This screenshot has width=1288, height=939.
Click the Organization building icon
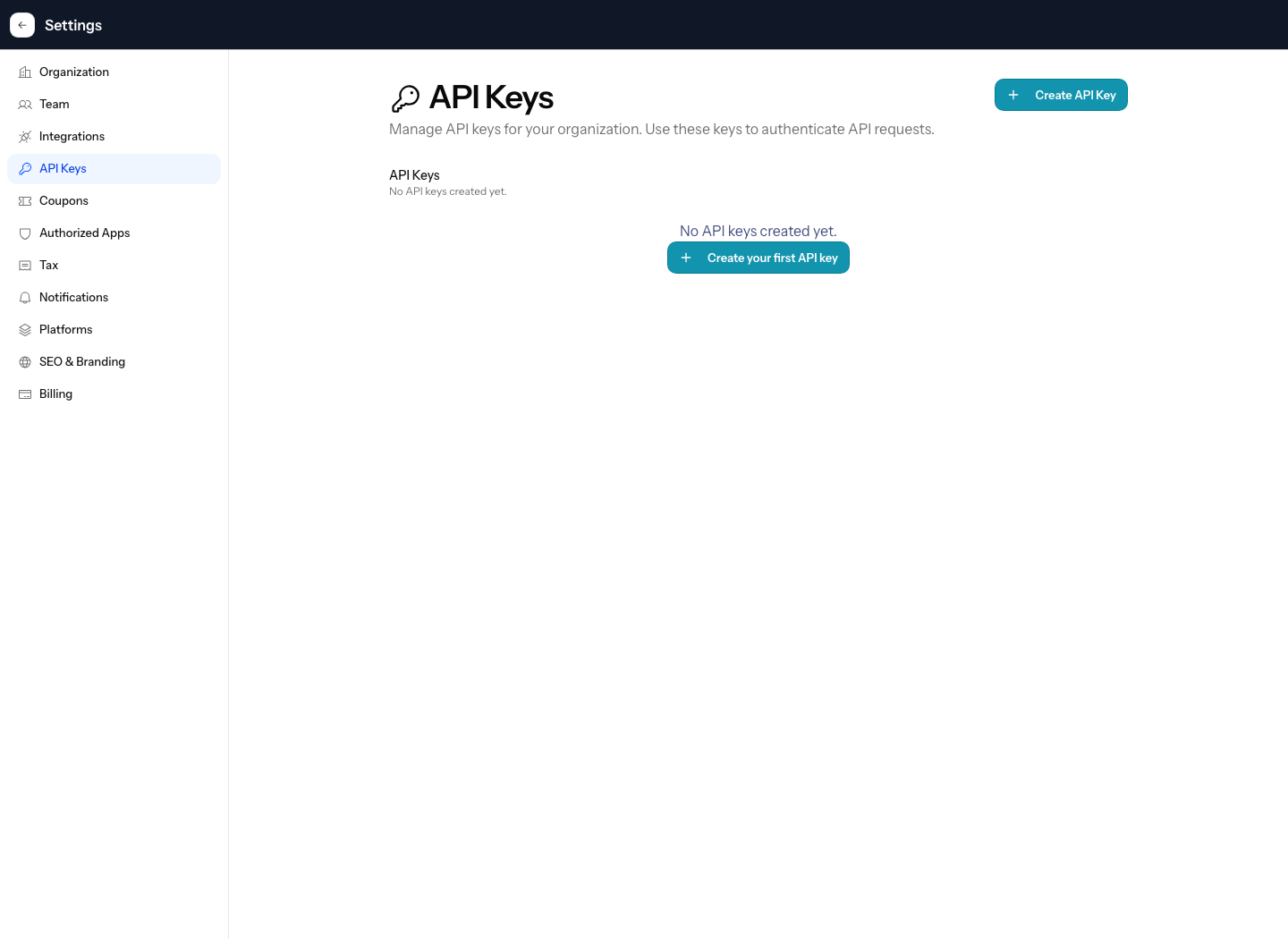click(x=25, y=72)
